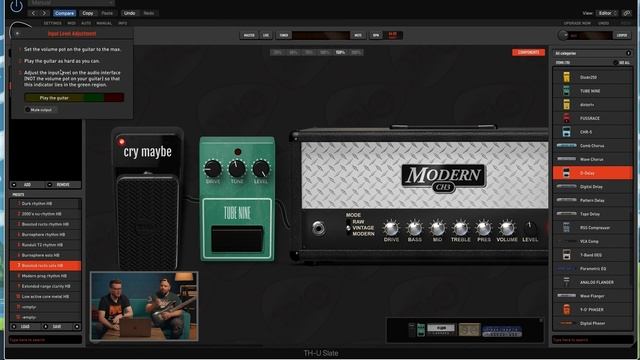Adjust the Tube Nine DRIVE knob
The image size is (640, 360).
click(x=213, y=169)
